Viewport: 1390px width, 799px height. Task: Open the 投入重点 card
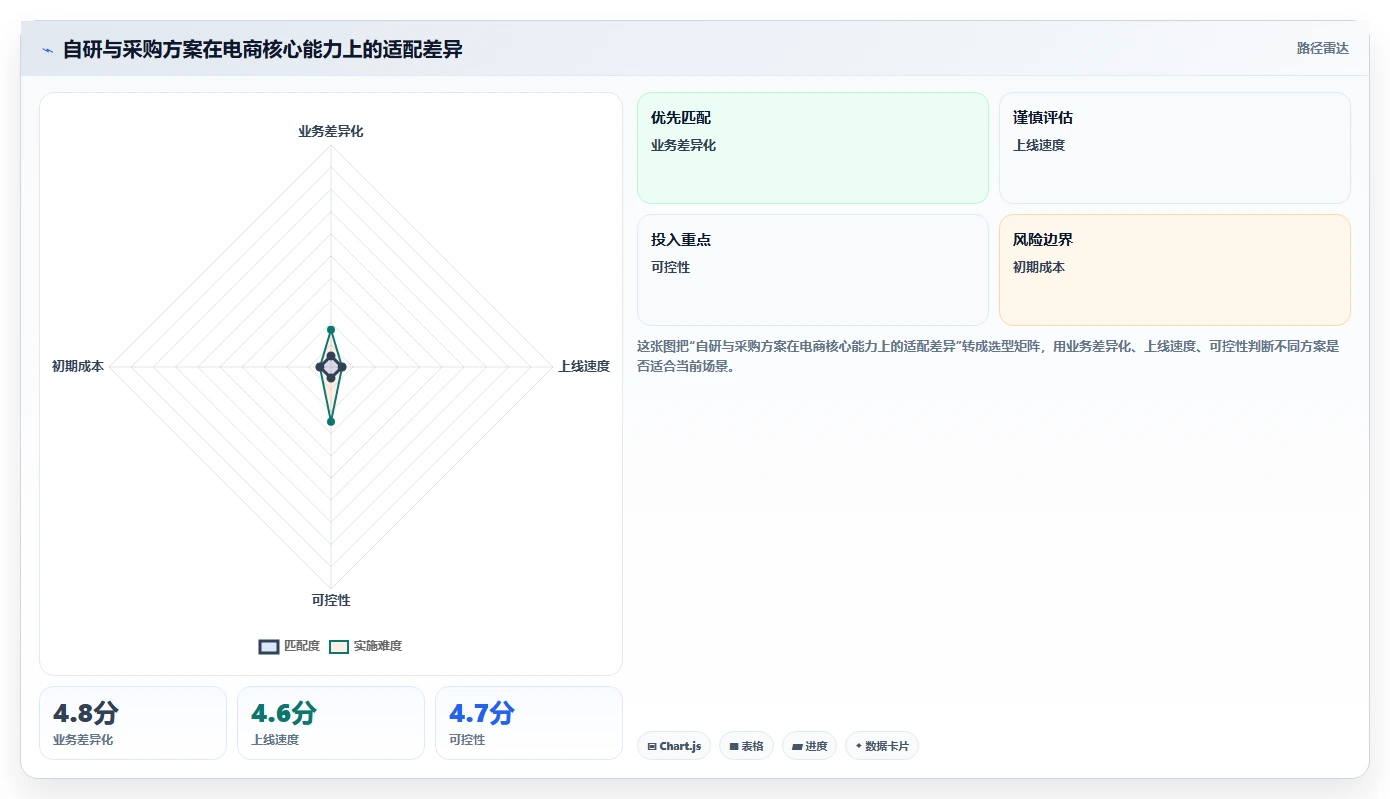[813, 270]
